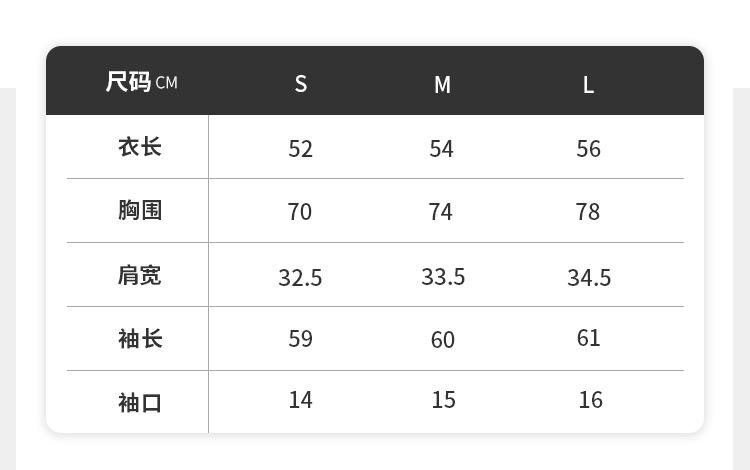Click the 袖口 value 15 for M
Viewport: 750px width, 470px height.
(x=444, y=400)
